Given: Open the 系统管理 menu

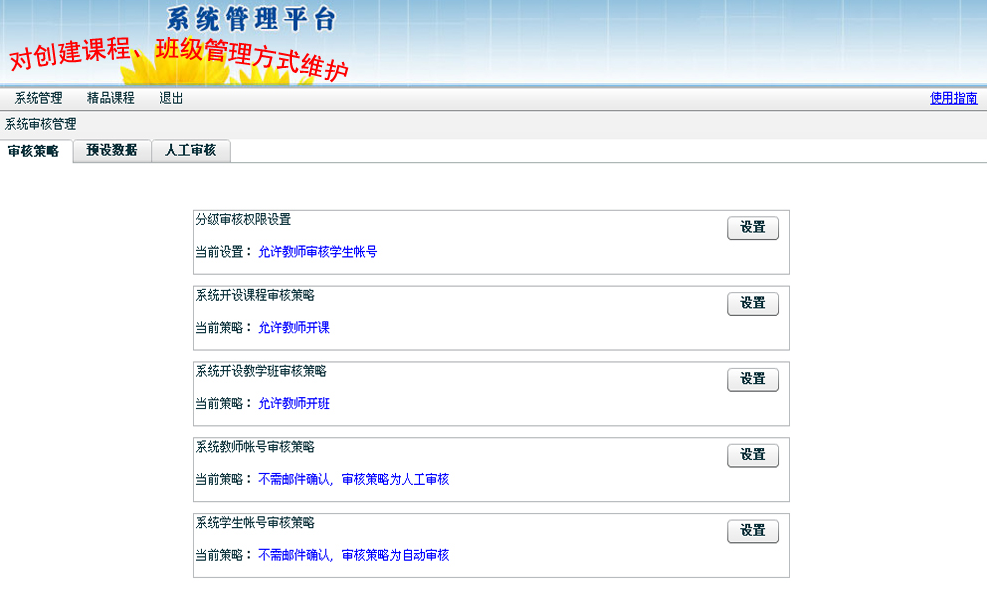Looking at the screenshot, I should [x=38, y=98].
